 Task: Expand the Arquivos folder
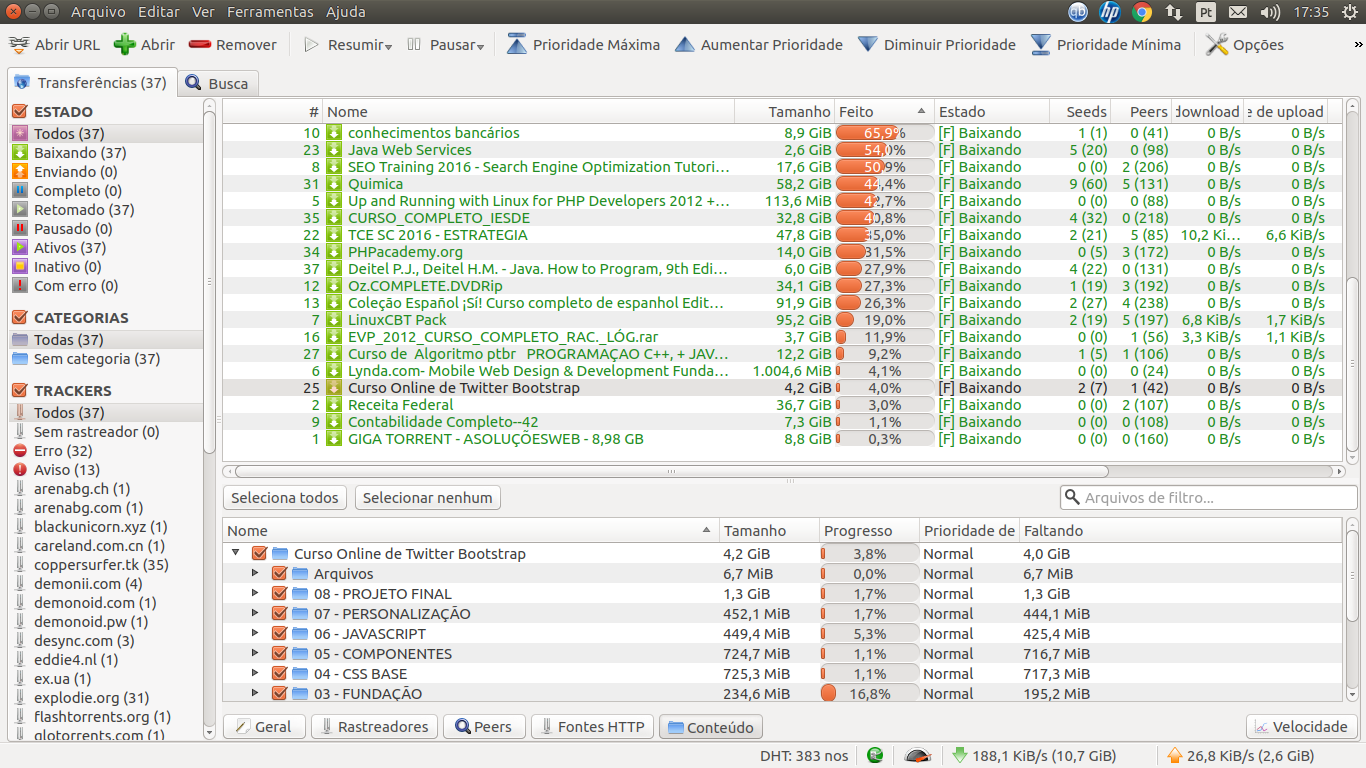[x=255, y=573]
